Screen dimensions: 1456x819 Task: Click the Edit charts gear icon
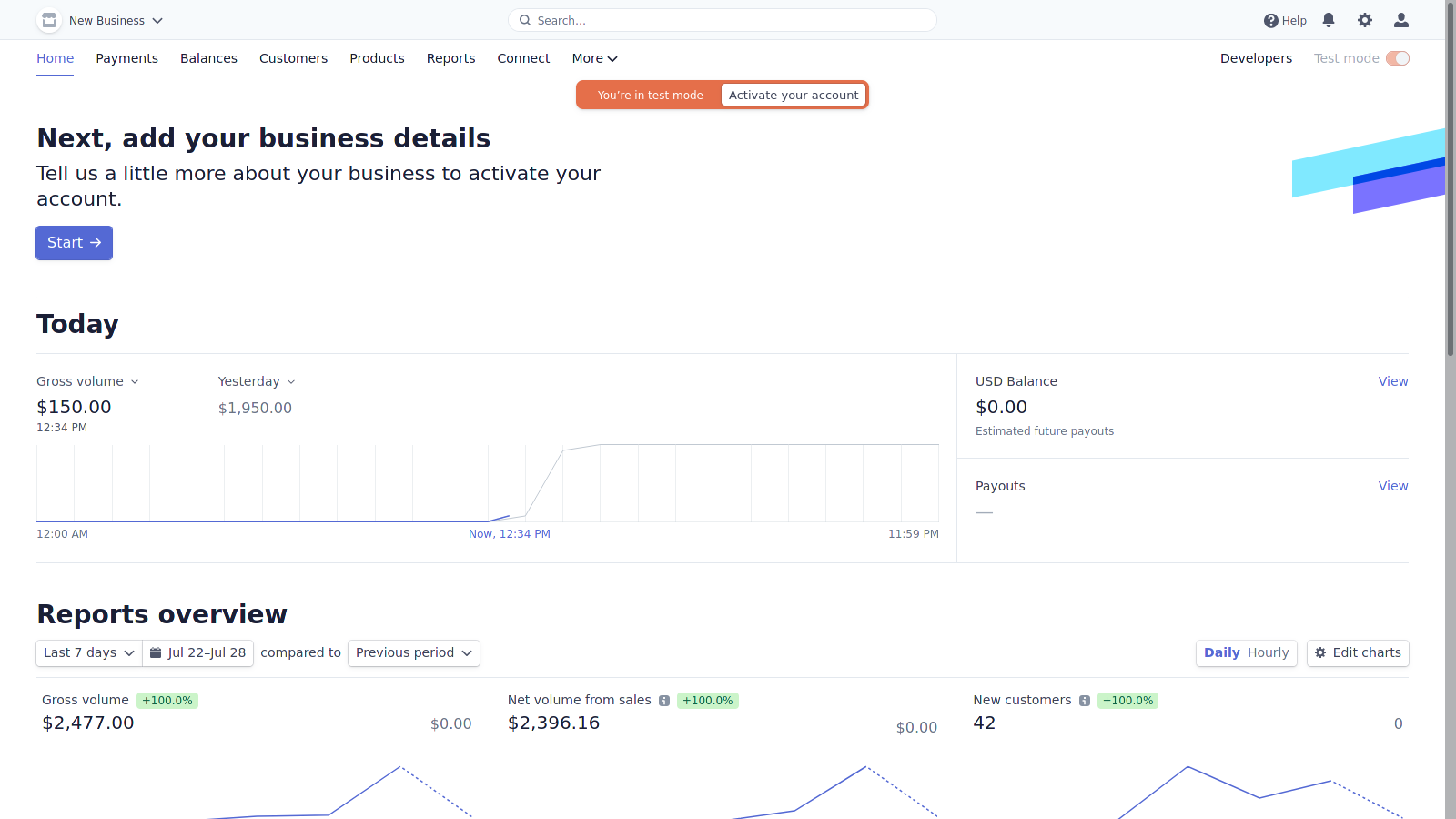pyautogui.click(x=1319, y=652)
